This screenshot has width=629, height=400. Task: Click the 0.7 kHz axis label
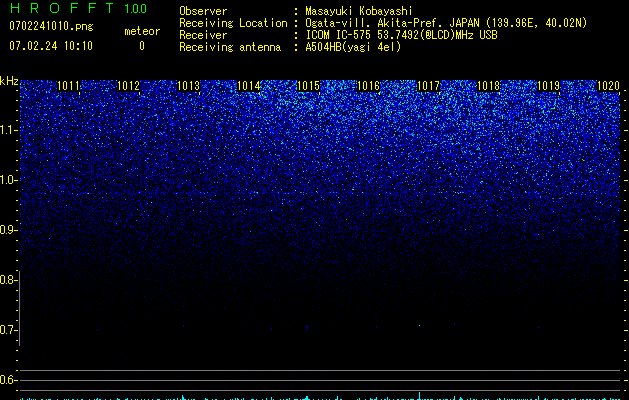click(8, 330)
